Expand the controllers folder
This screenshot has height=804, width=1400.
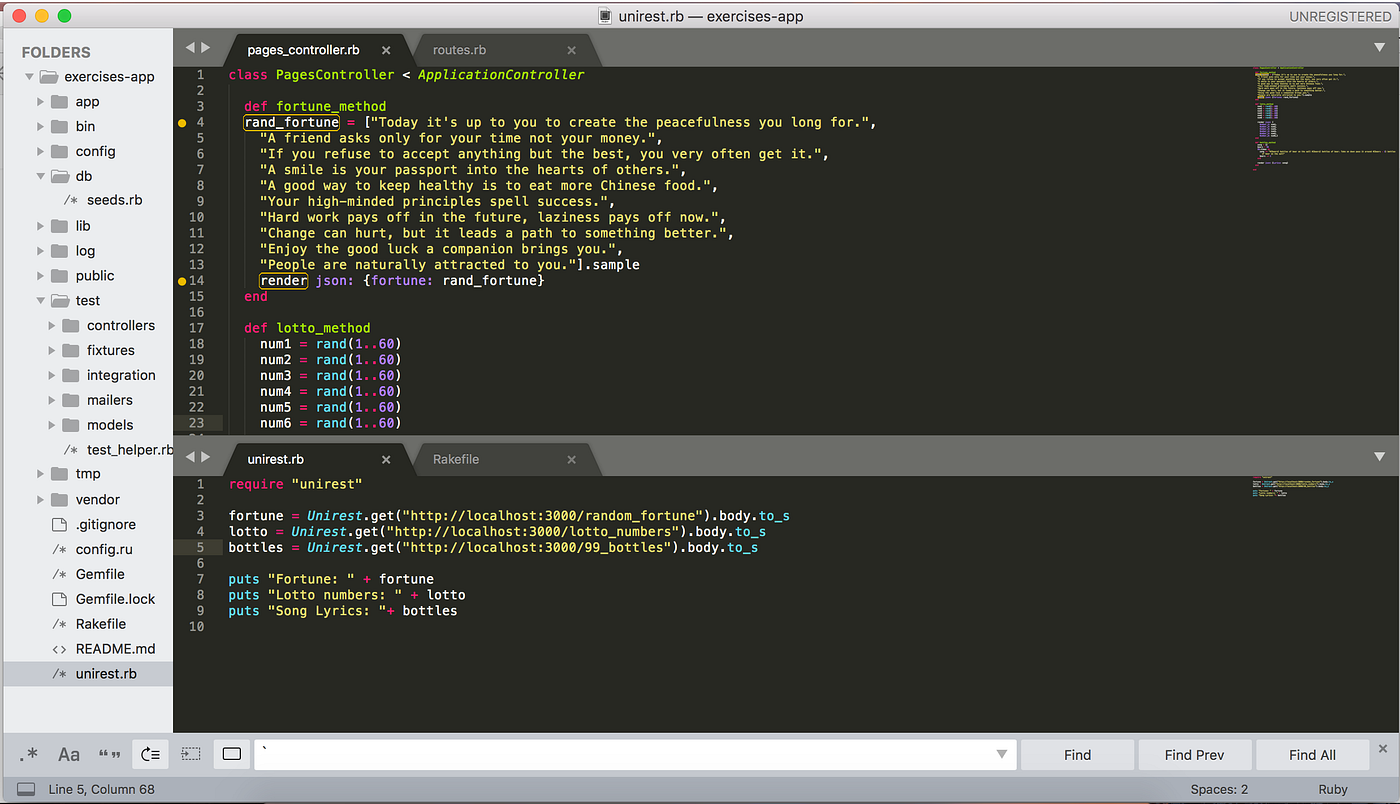coord(52,326)
